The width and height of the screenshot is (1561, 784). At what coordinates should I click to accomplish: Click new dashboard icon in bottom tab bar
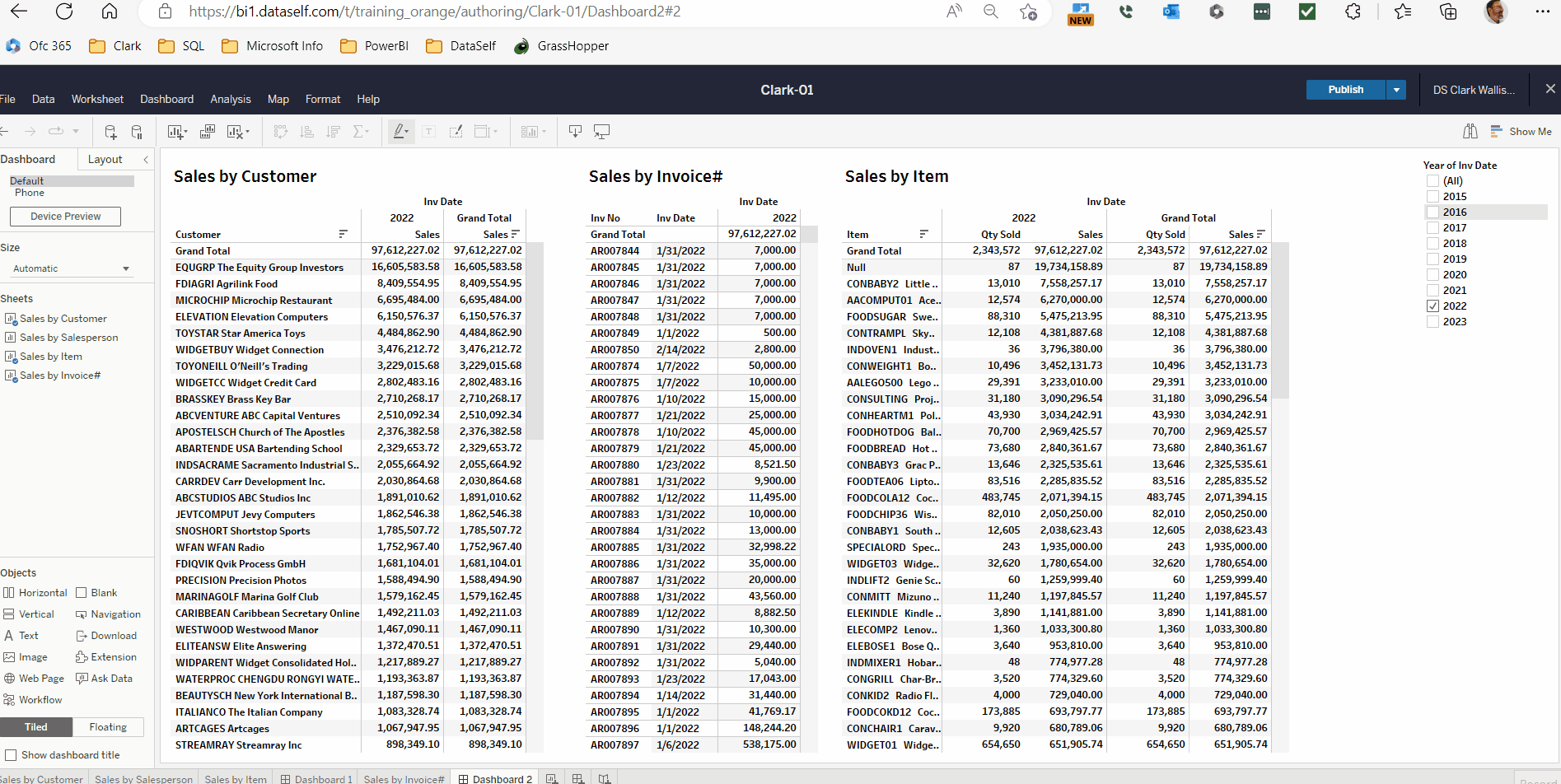(578, 778)
